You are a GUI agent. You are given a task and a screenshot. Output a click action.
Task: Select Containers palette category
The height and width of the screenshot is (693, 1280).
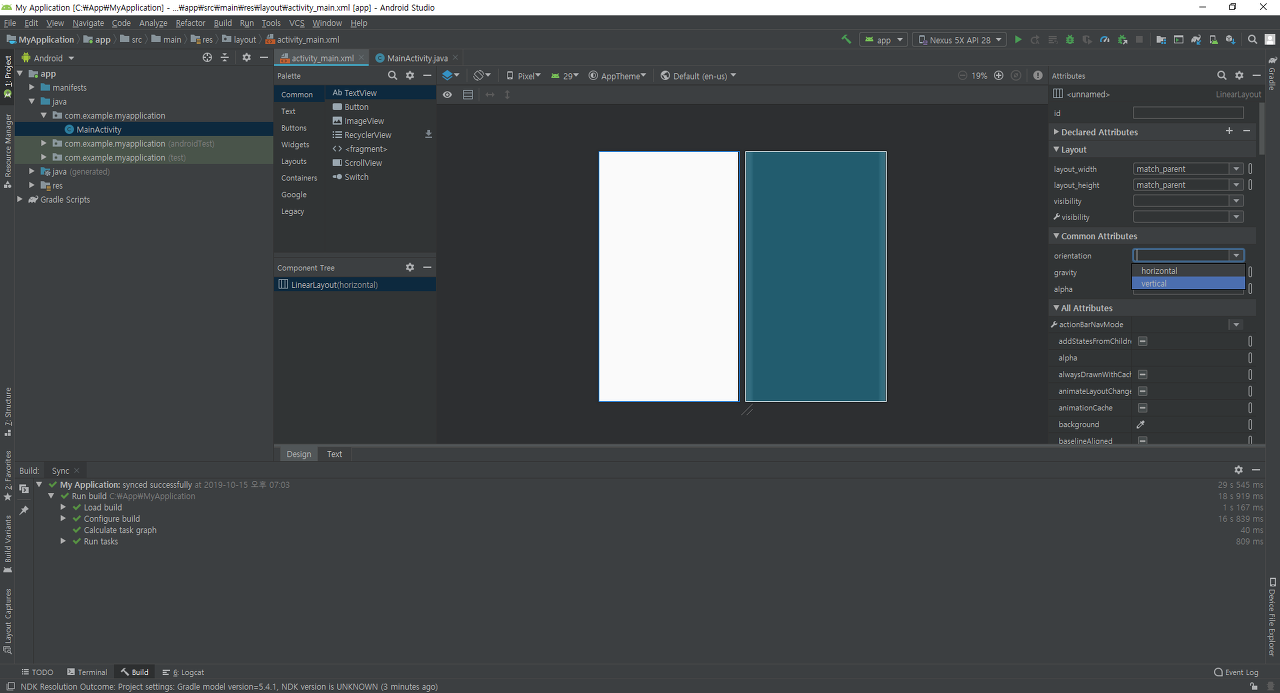pyautogui.click(x=299, y=178)
